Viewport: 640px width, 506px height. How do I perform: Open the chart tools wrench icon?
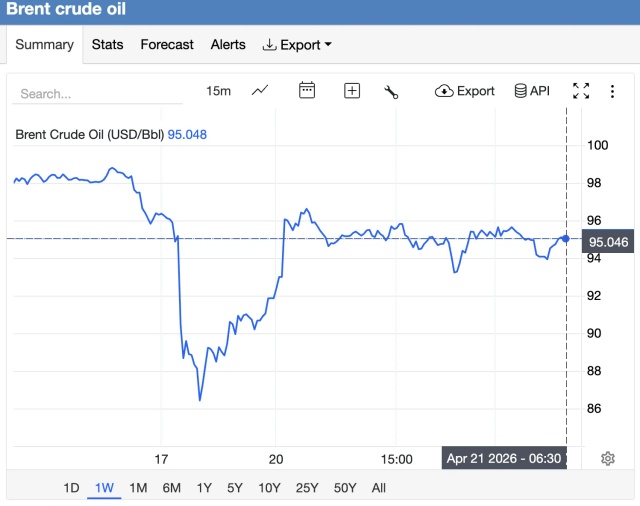click(391, 91)
